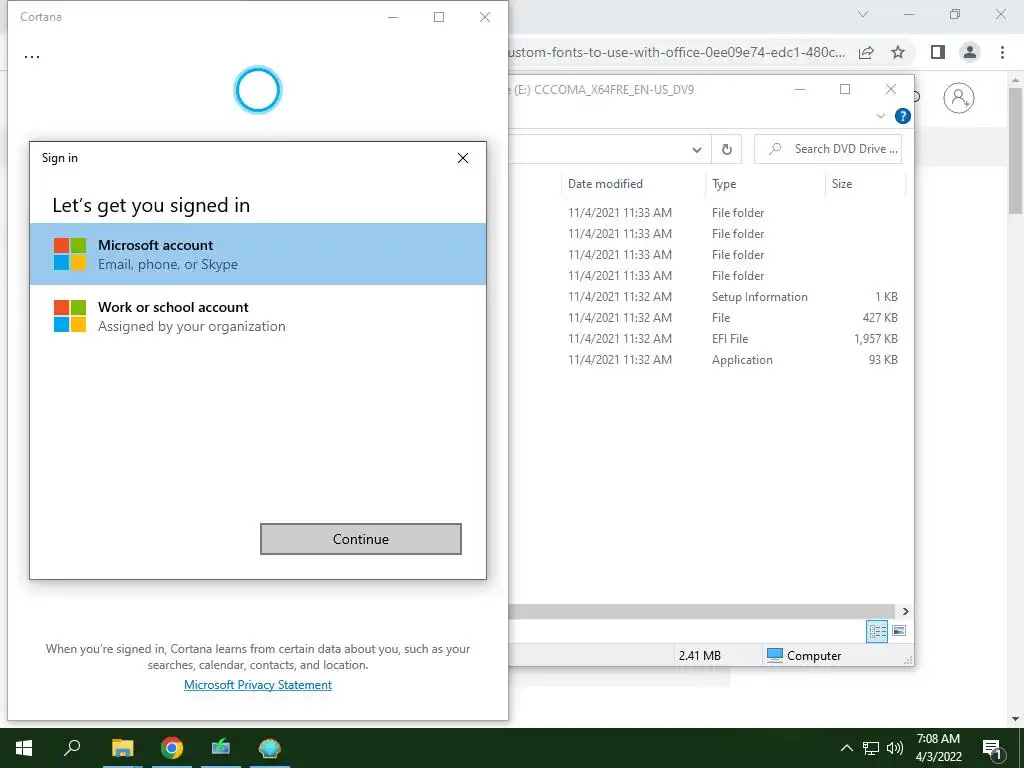Minimize the Cortana window
The image size is (1024, 768).
(392, 17)
